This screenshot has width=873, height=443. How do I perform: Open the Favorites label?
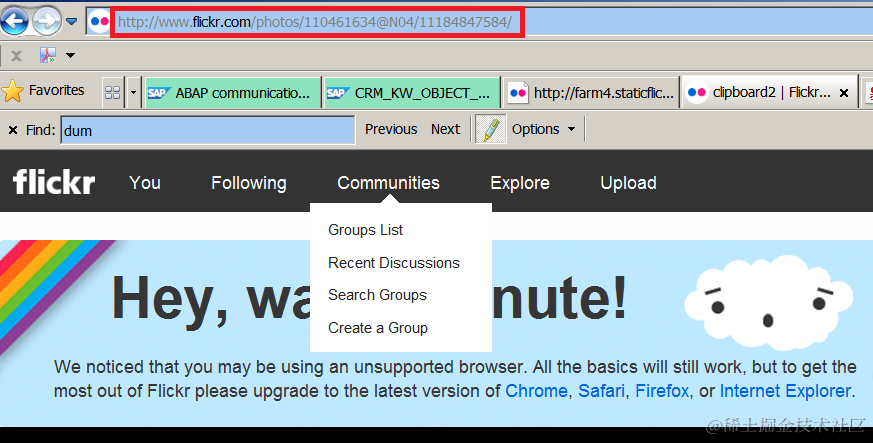pos(56,90)
